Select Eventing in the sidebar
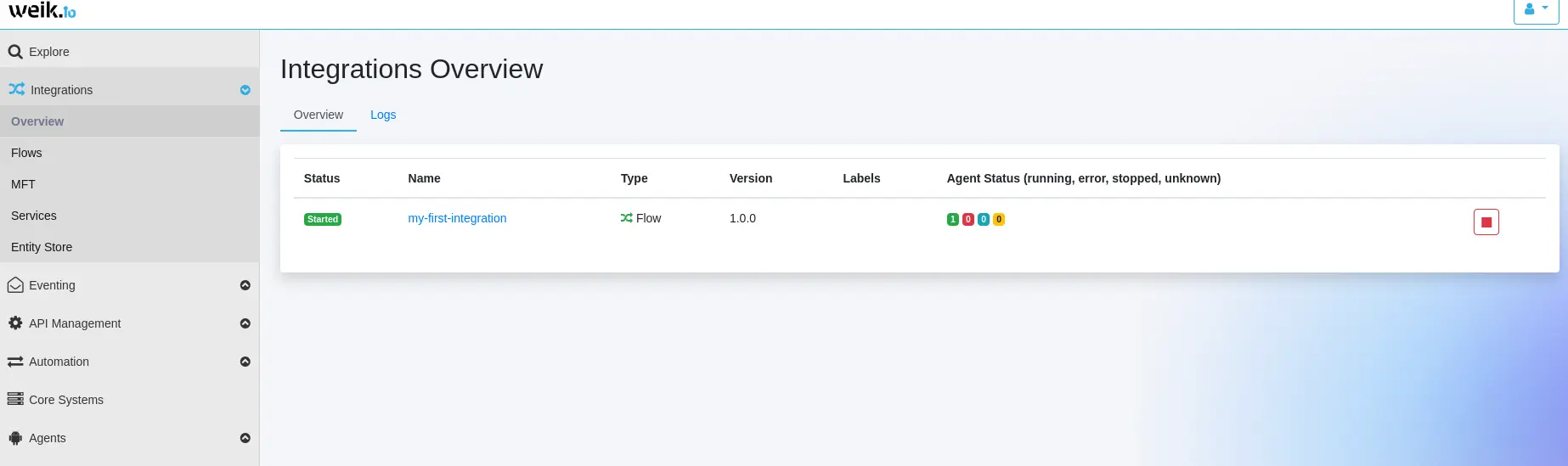This screenshot has width=1568, height=466. (52, 285)
